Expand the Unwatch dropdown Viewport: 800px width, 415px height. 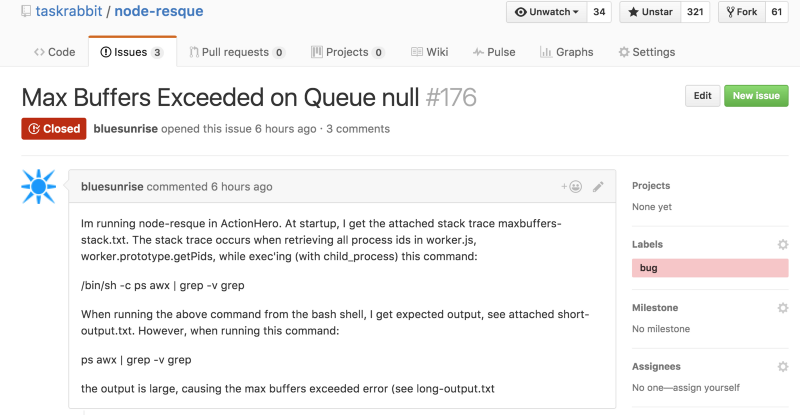(x=547, y=12)
